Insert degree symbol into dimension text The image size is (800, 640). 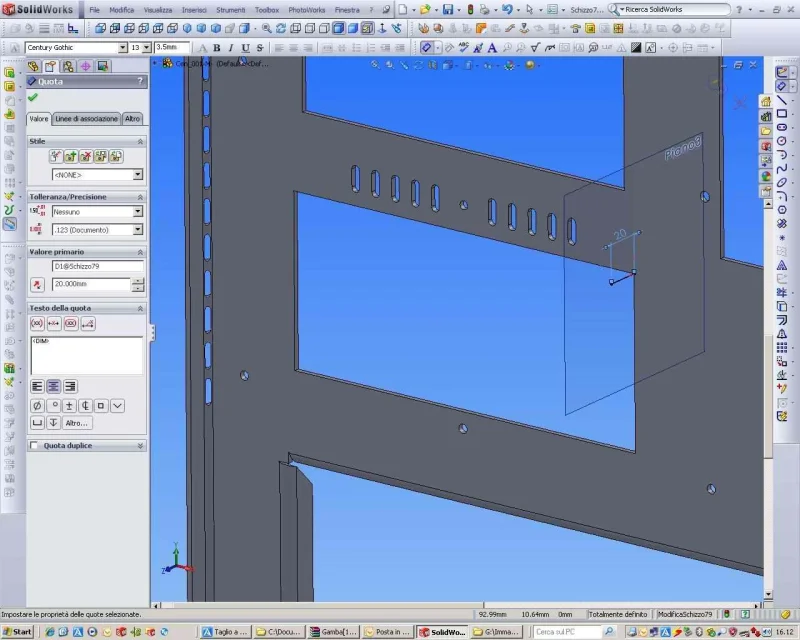tap(53, 406)
